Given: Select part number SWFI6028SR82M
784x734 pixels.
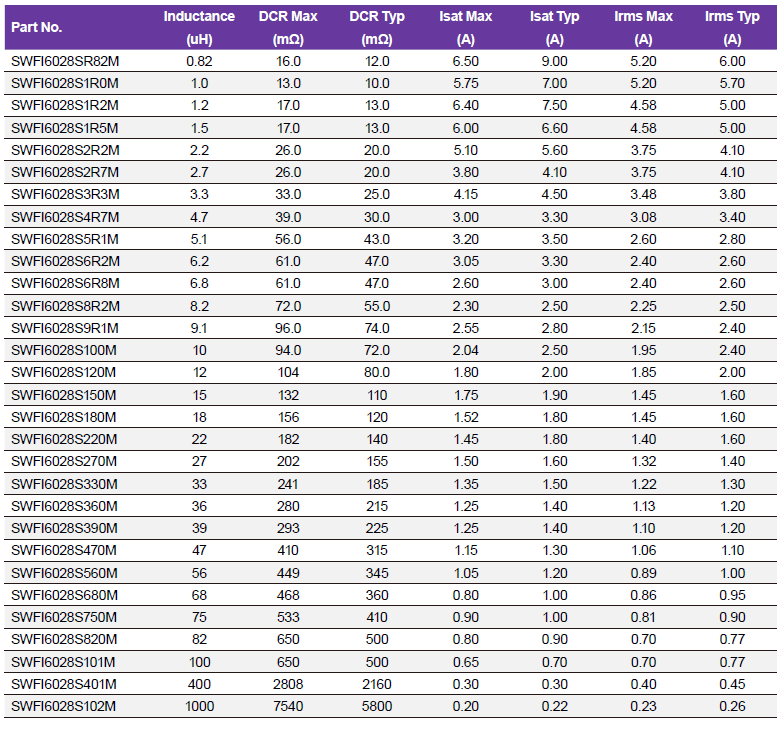Looking at the screenshot, I should point(65,62).
